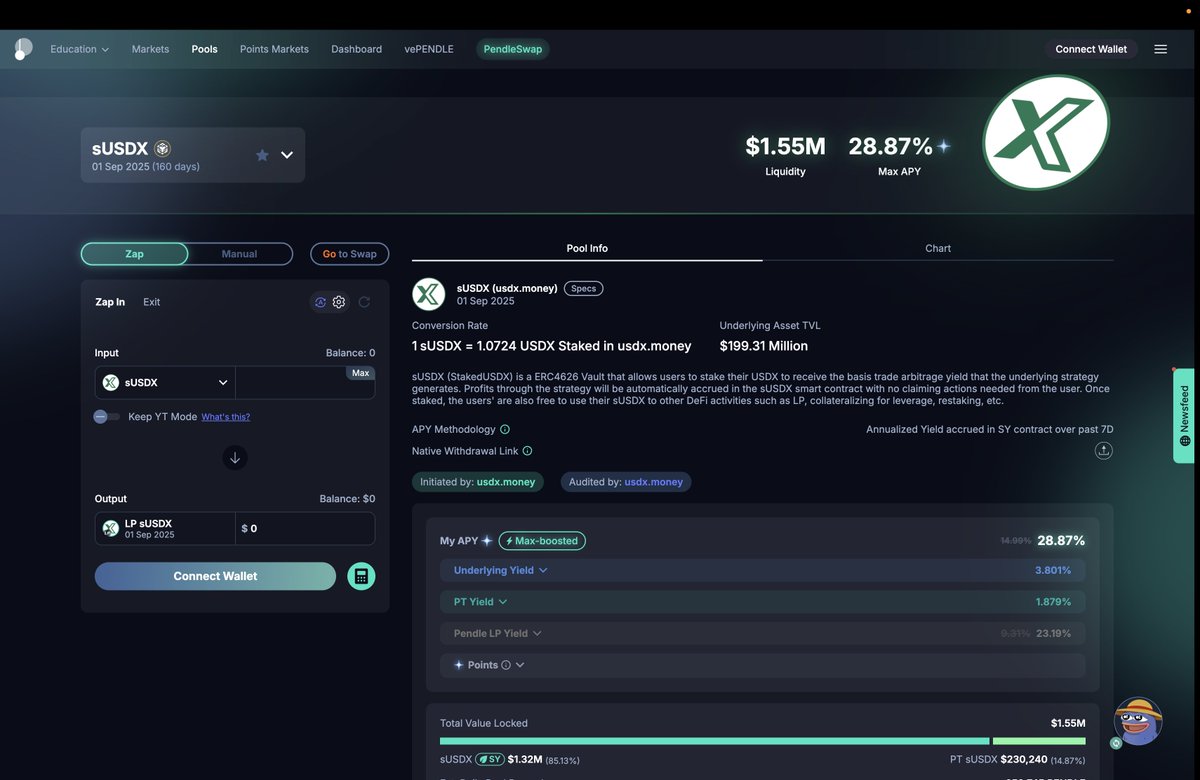Expand the PT Yield row
1200x780 pixels.
pyautogui.click(x=762, y=602)
